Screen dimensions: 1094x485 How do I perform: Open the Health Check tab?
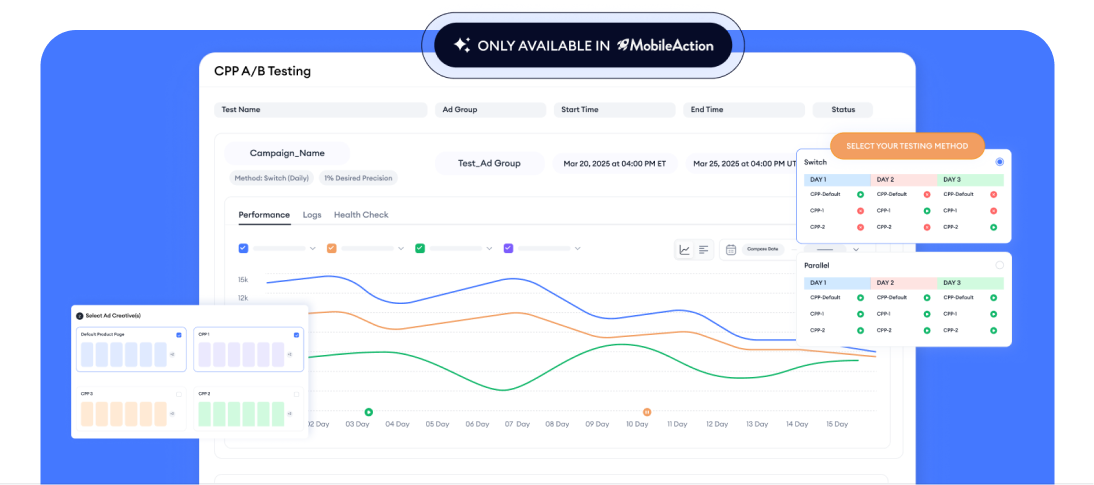coord(361,215)
